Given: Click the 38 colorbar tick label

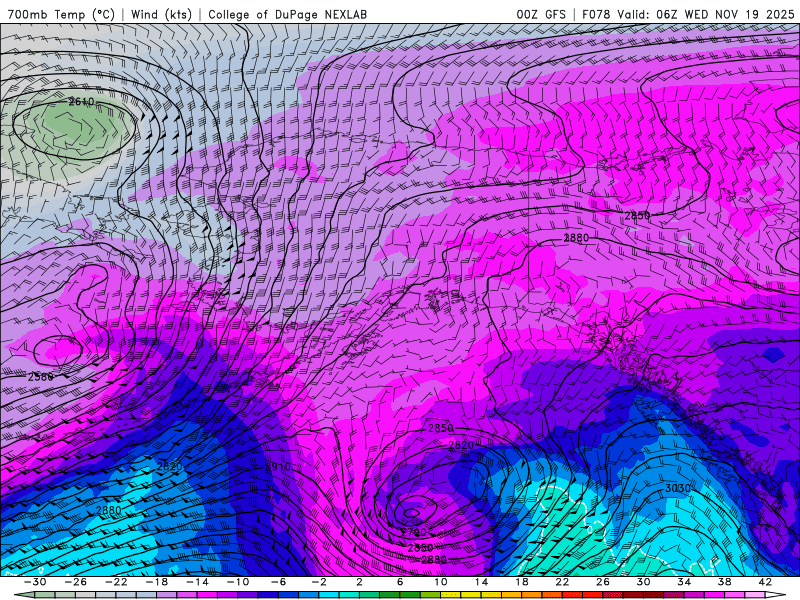Looking at the screenshot, I should (x=724, y=582).
